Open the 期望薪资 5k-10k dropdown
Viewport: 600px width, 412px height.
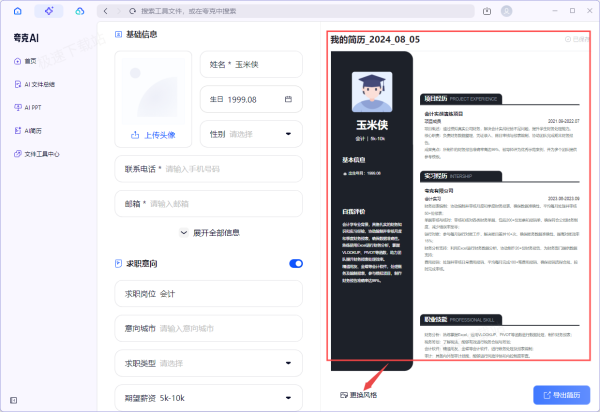coord(209,398)
